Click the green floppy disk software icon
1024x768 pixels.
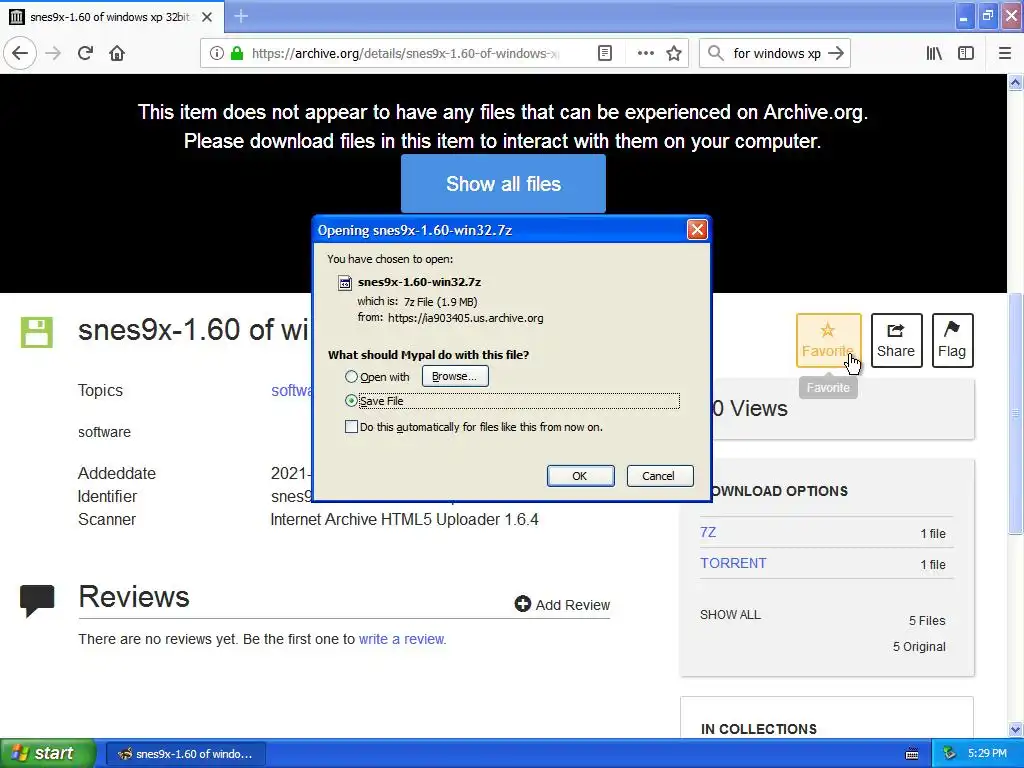(x=37, y=332)
